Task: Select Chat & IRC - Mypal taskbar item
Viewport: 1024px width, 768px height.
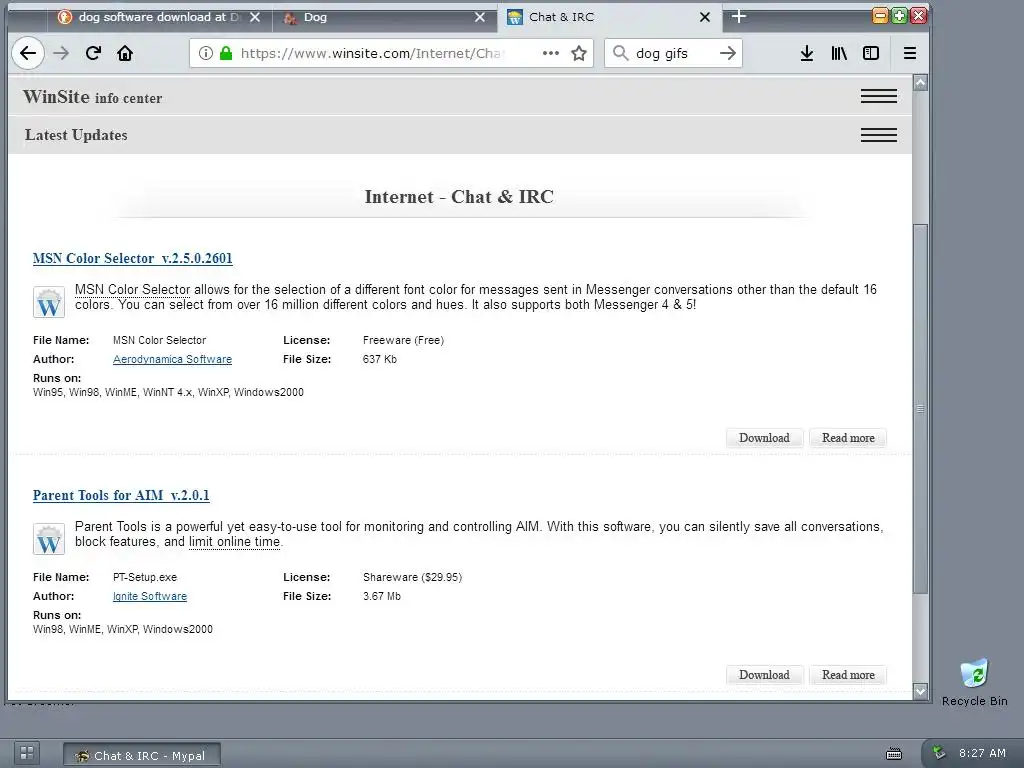Action: click(x=142, y=755)
